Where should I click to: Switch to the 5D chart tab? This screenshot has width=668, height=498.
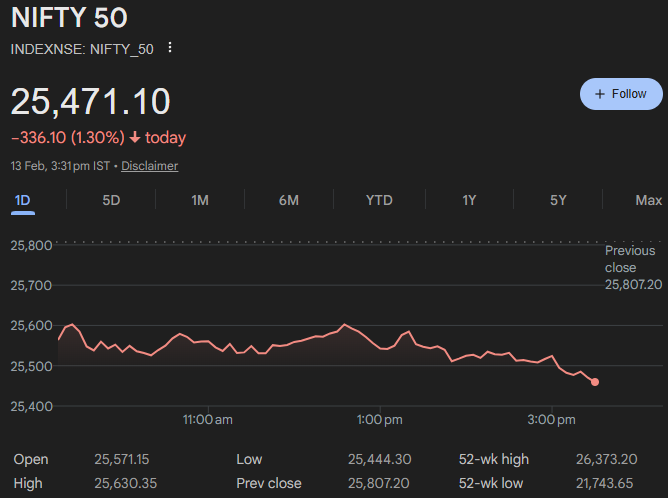[x=111, y=200]
